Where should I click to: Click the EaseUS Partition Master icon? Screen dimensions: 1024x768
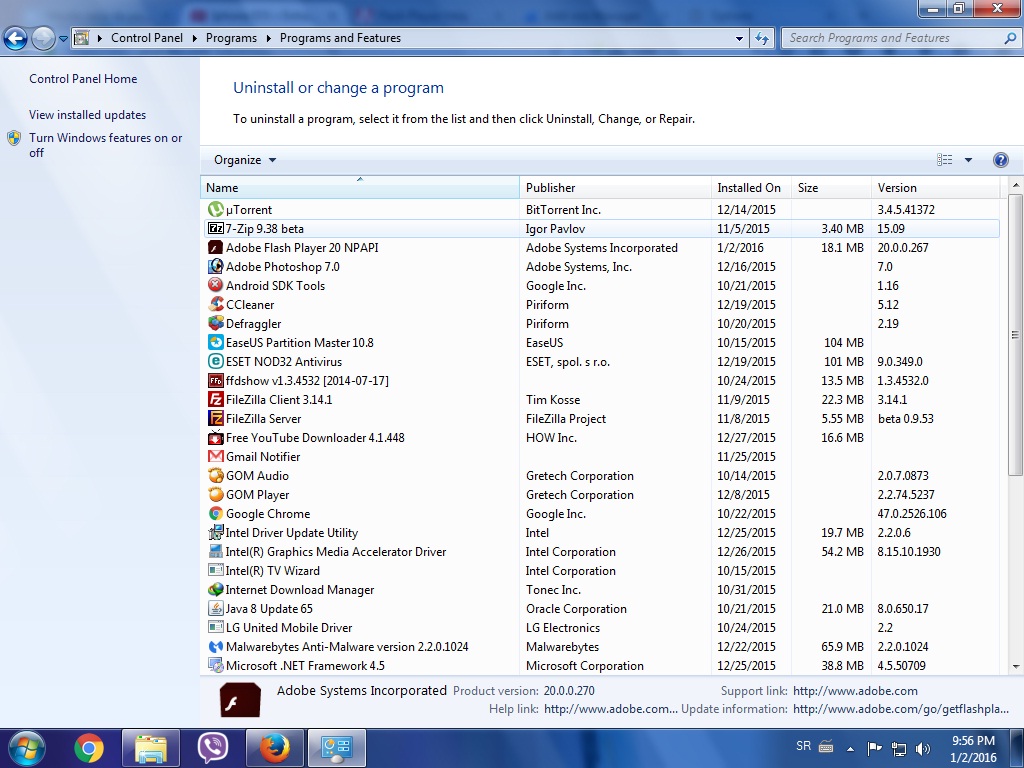pyautogui.click(x=216, y=342)
